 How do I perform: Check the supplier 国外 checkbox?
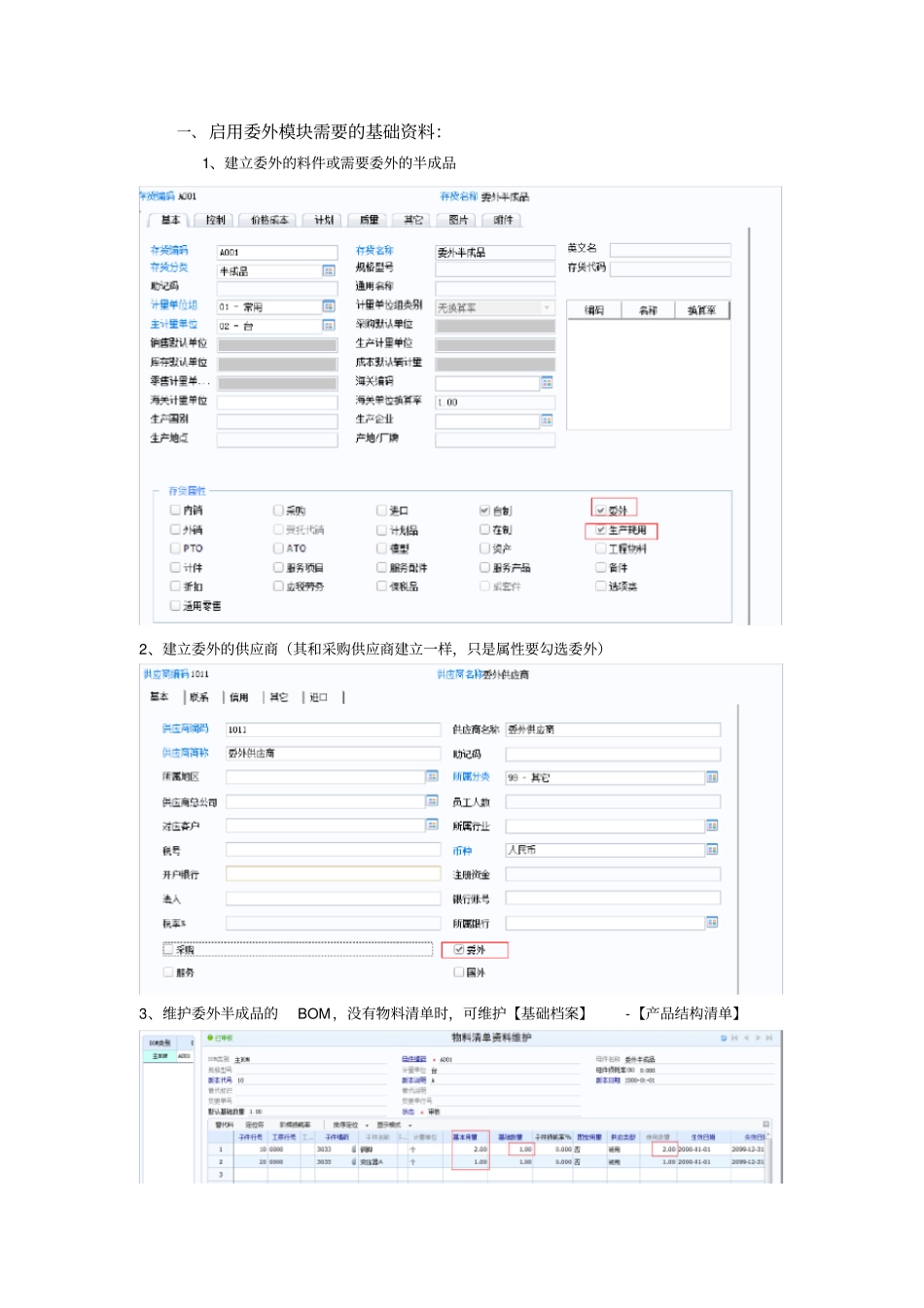click(x=459, y=972)
